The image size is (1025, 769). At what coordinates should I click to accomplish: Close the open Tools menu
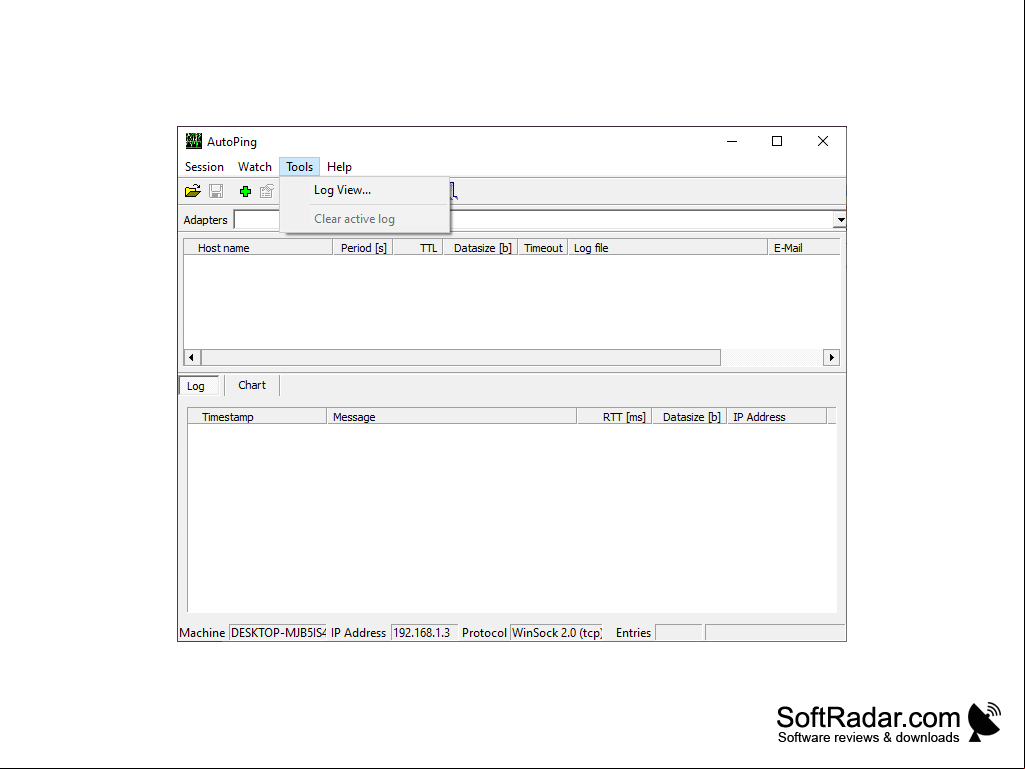pos(299,167)
